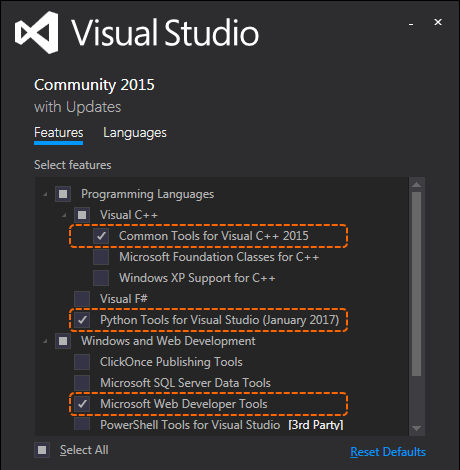
Task: Click 'PowerShell Tools for Visual Studio' text
Action: tap(190, 425)
